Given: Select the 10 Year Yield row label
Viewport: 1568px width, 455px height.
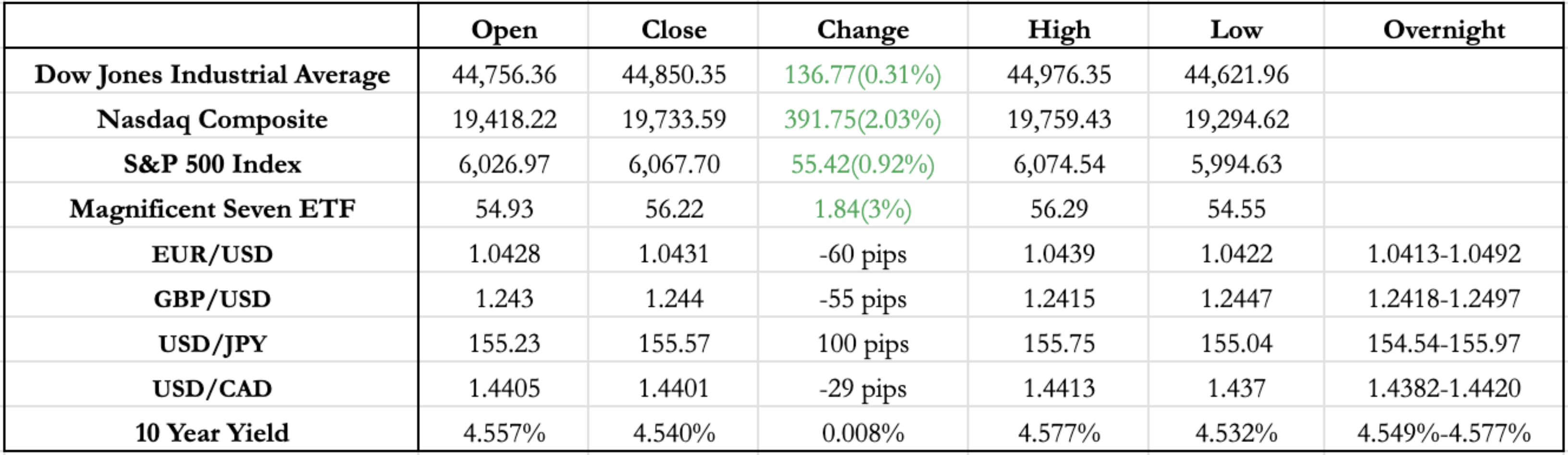Looking at the screenshot, I should [x=212, y=433].
